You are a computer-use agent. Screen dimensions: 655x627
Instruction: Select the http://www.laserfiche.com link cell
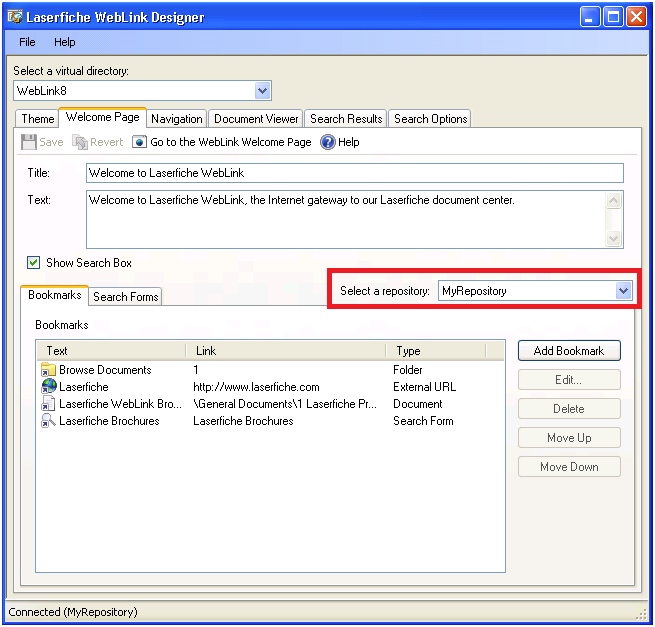[x=256, y=387]
